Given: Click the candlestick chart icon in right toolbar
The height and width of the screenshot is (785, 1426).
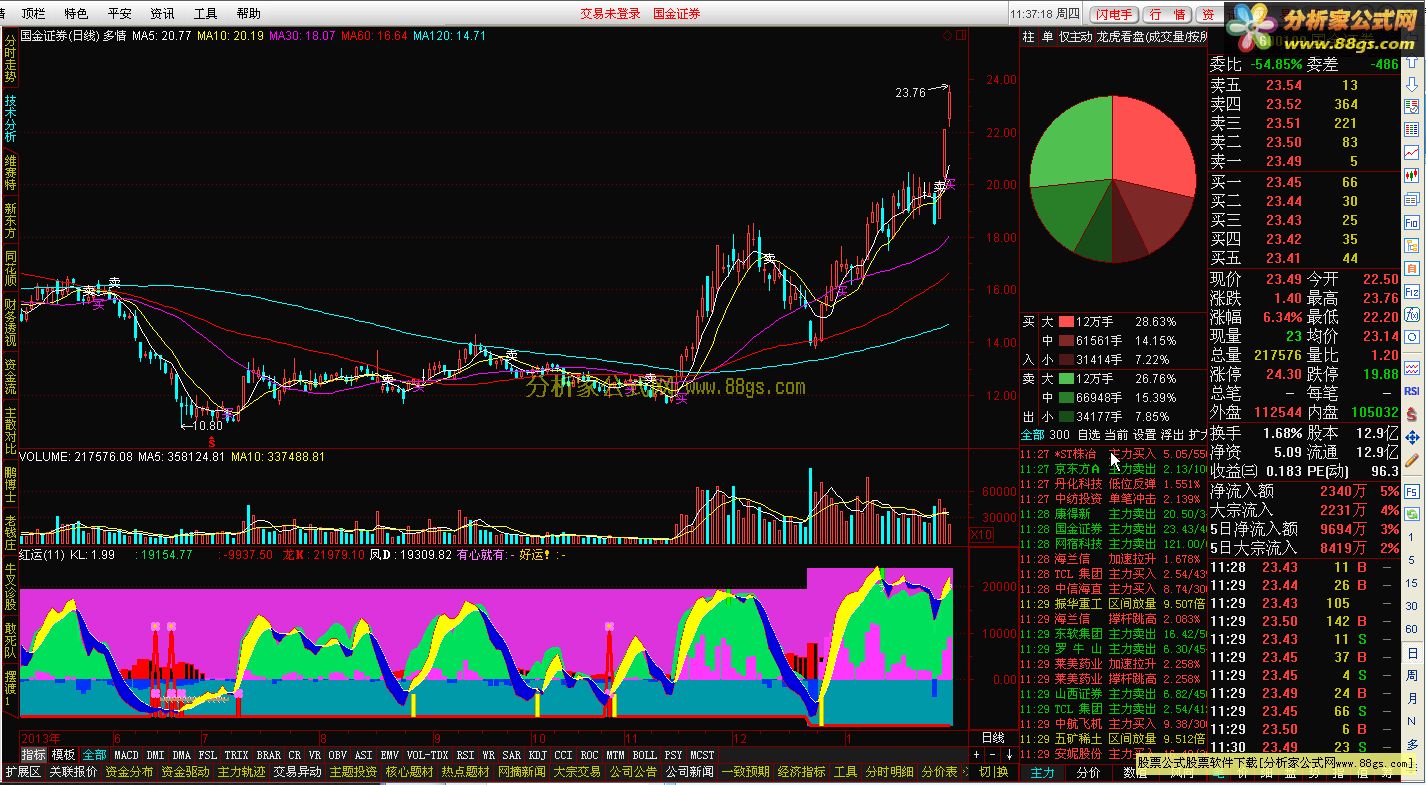Looking at the screenshot, I should [1412, 176].
